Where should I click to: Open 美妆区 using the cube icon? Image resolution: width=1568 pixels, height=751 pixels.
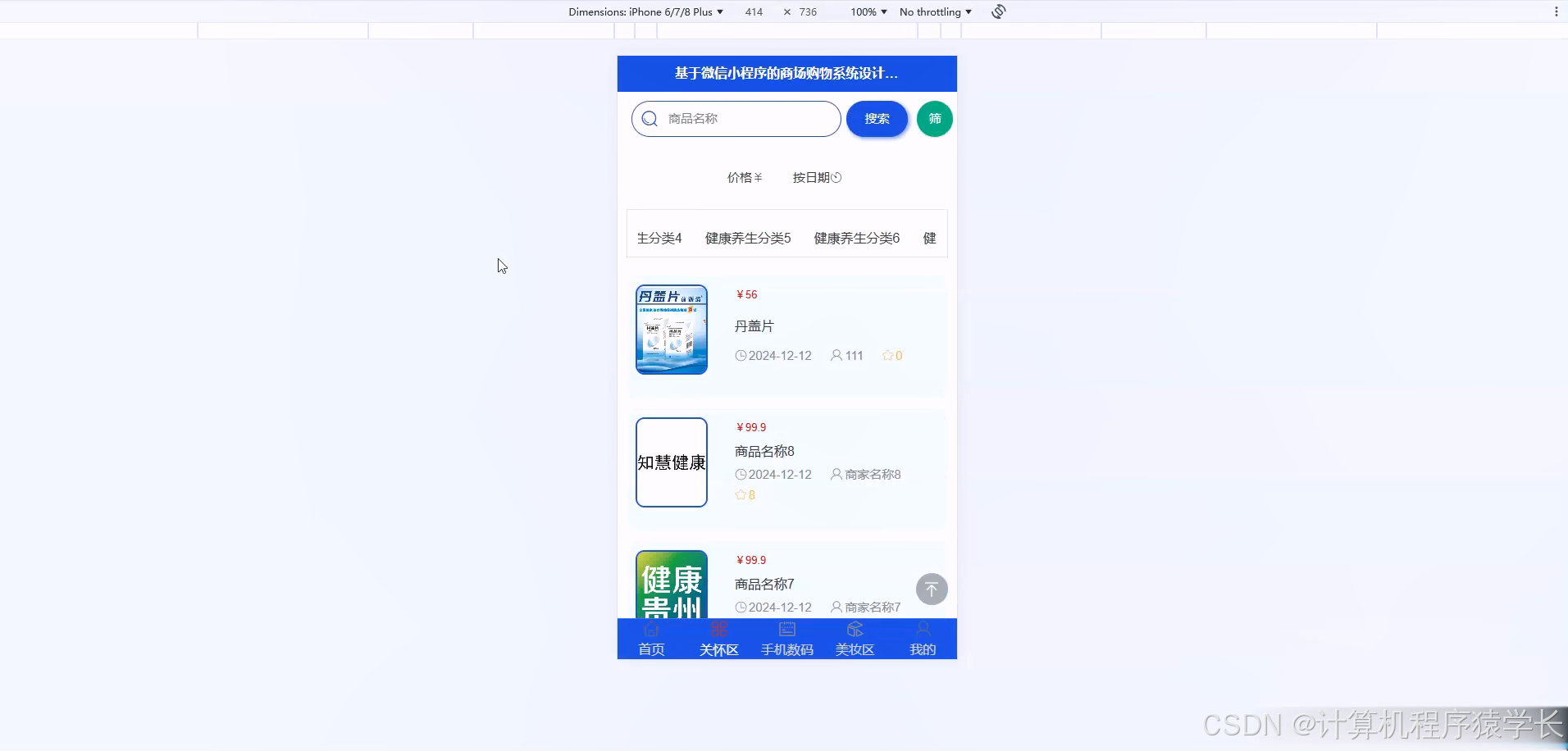click(854, 629)
